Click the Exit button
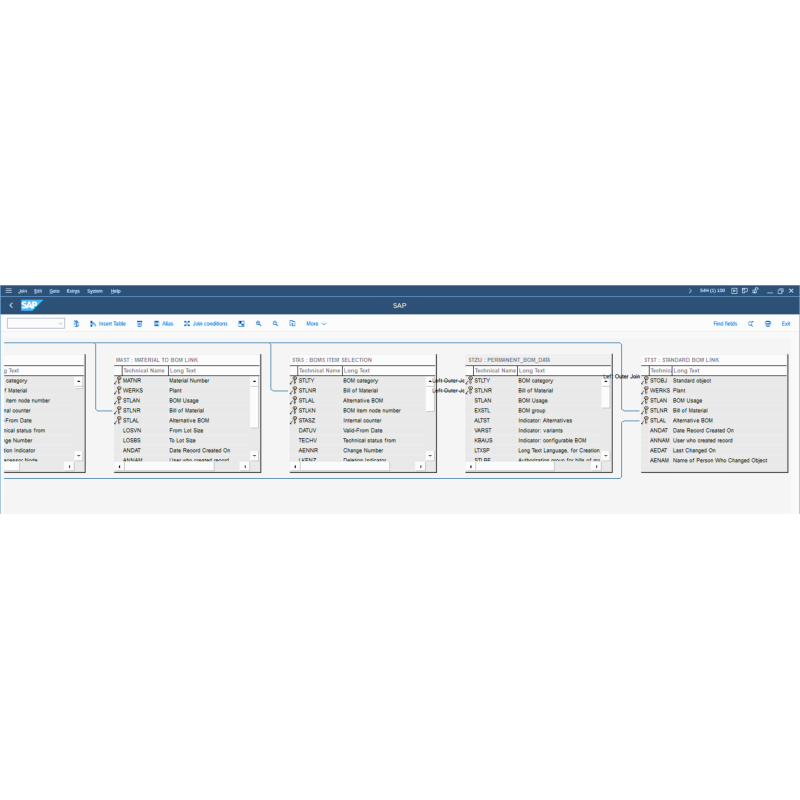Viewport: 800px width, 800px height. tap(786, 324)
